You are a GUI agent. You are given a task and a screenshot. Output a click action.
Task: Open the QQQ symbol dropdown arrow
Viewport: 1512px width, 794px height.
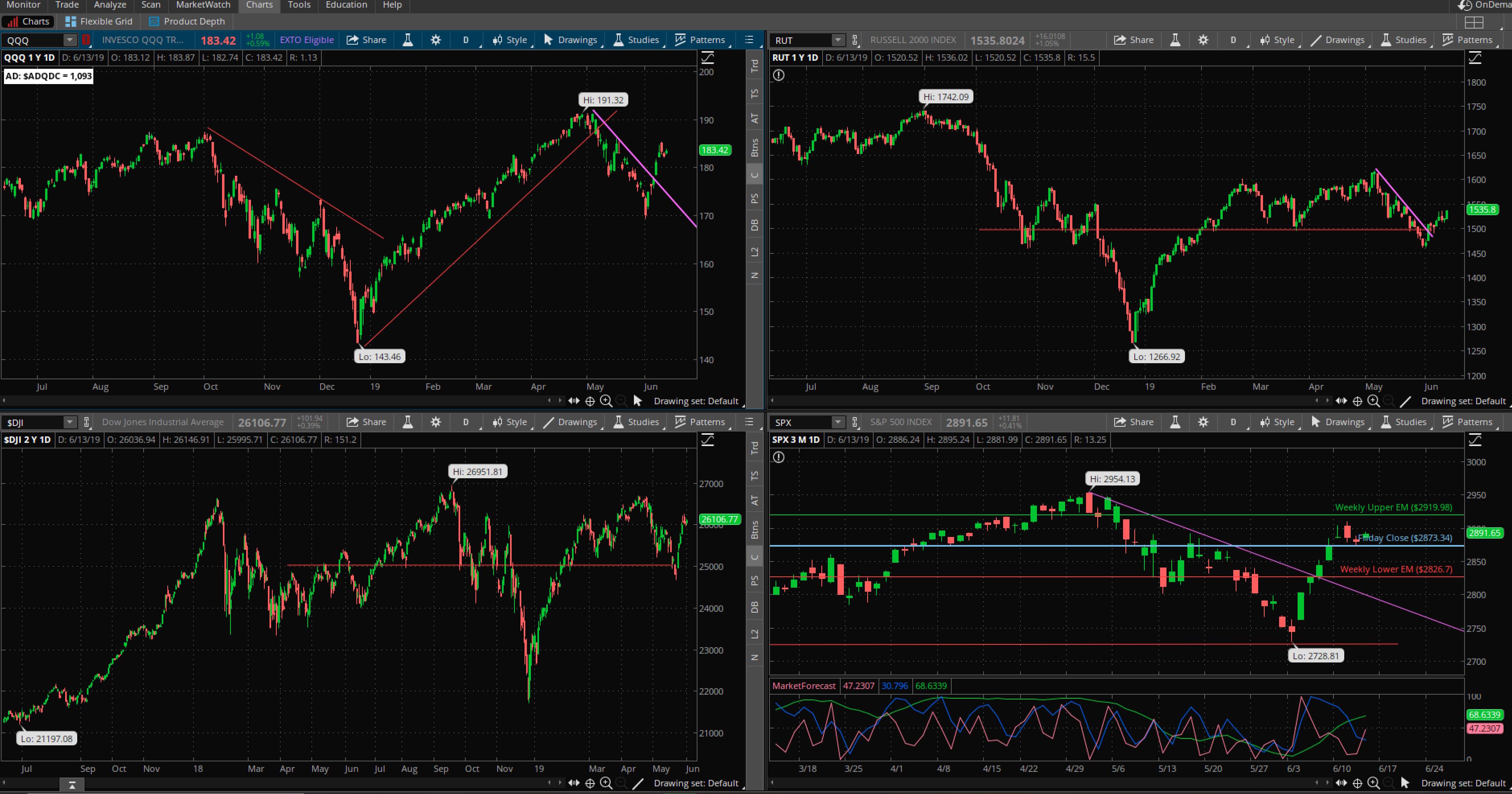pyautogui.click(x=70, y=40)
